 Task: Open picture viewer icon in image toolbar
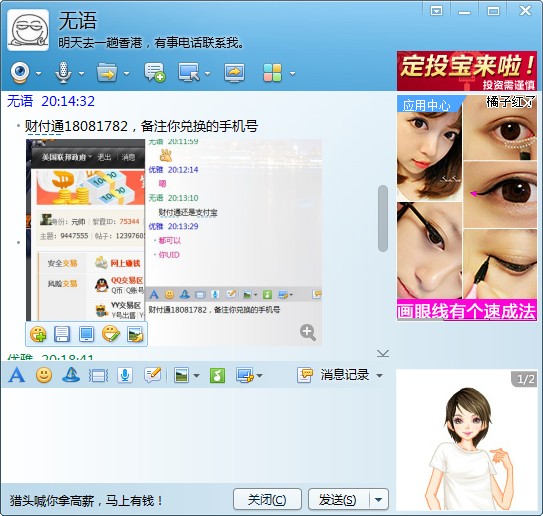pyautogui.click(x=135, y=334)
